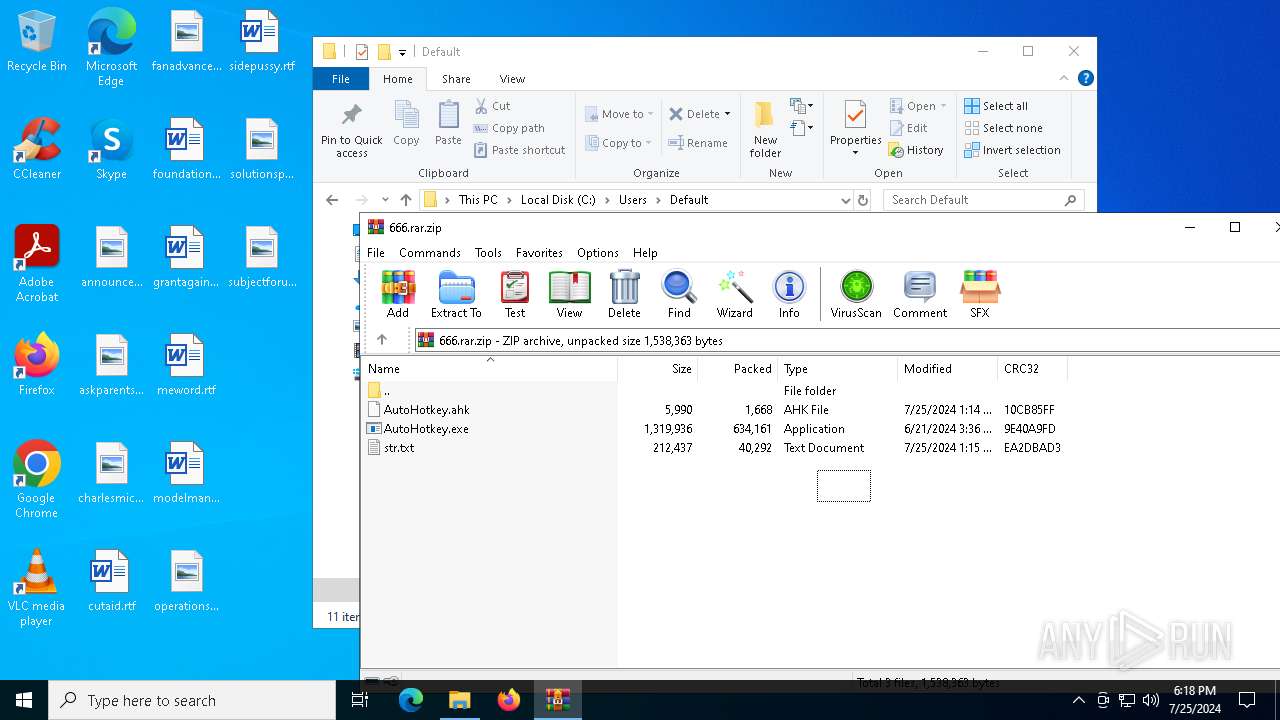Open the Quick Access Toolbar customize dropdown
The width and height of the screenshot is (1280, 720).
[x=402, y=52]
